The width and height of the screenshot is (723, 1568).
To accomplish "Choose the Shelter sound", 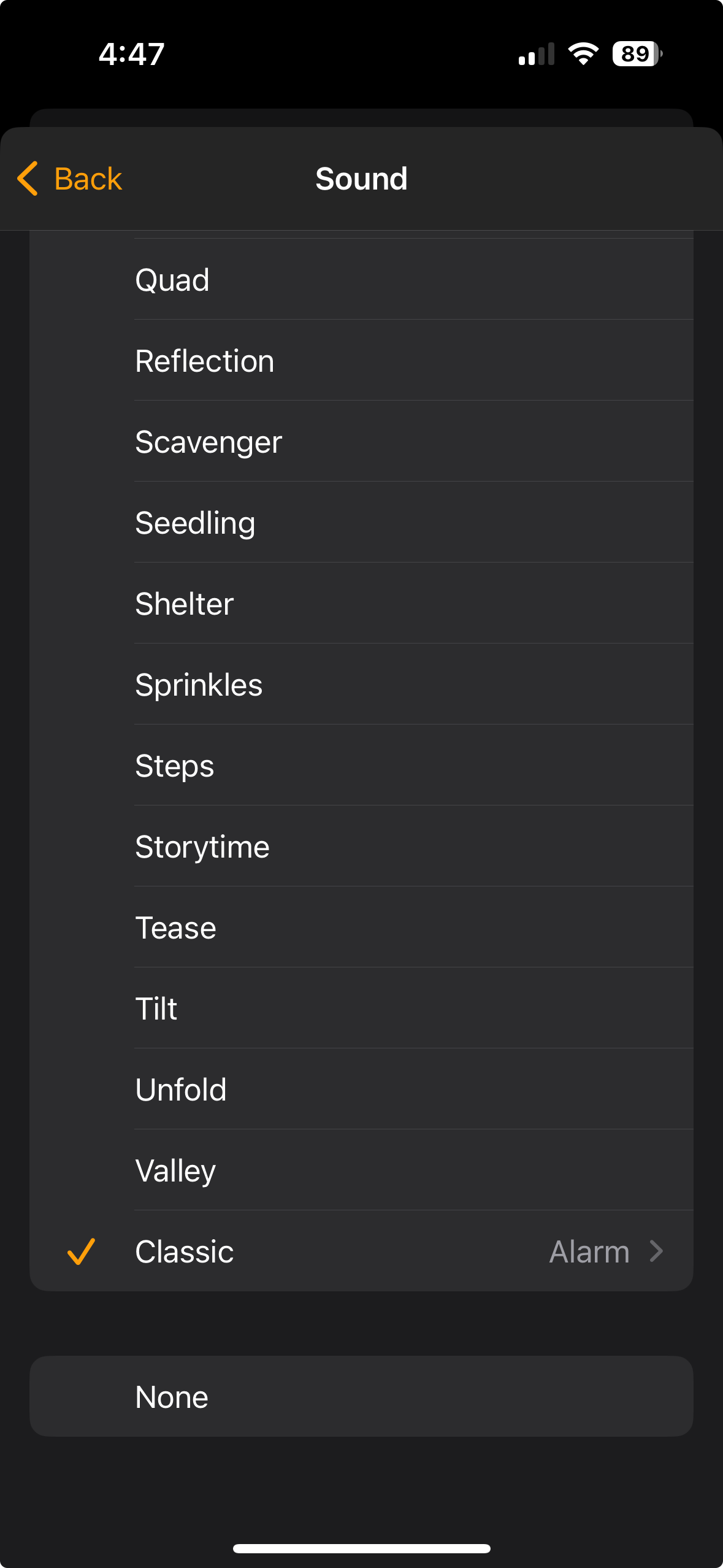I will (185, 604).
